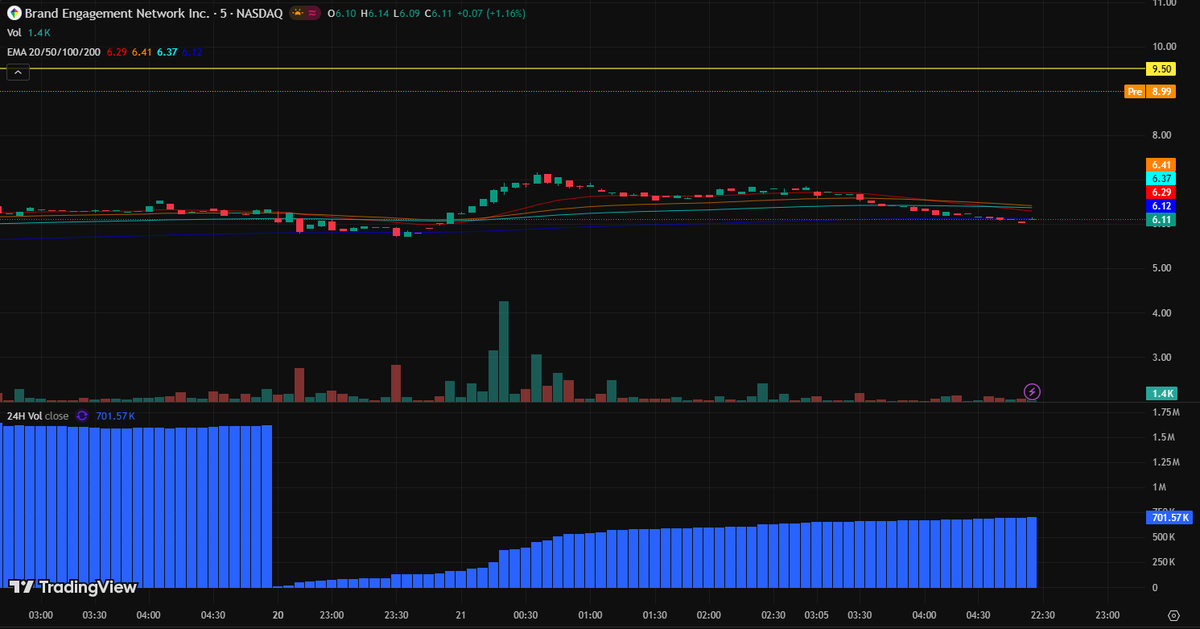1200x629 pixels.
Task: Click the 23:30 time axis label
Action: 396,615
